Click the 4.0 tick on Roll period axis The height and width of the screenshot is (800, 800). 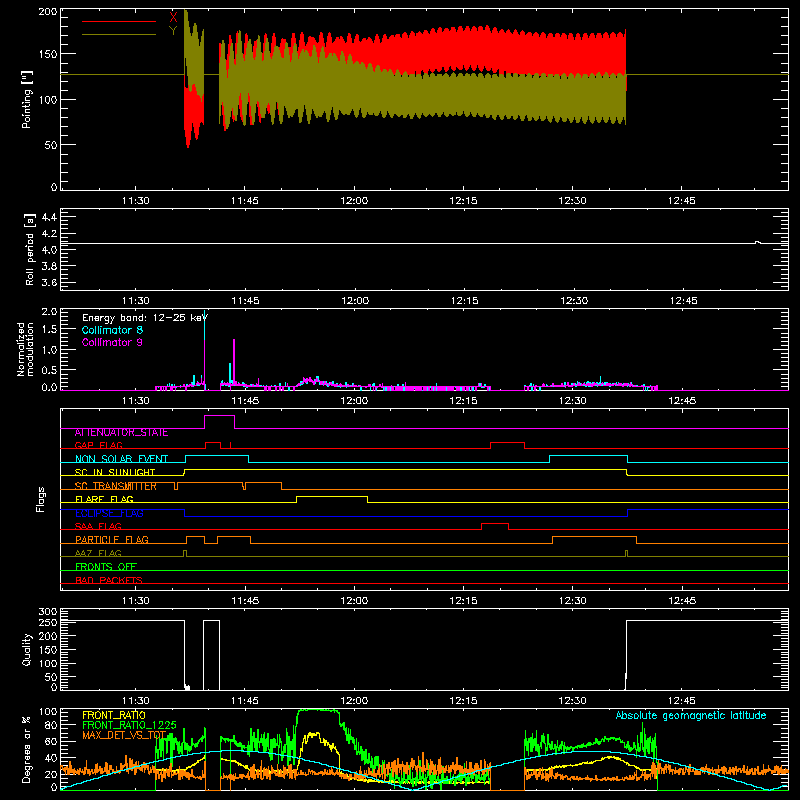tap(49, 250)
